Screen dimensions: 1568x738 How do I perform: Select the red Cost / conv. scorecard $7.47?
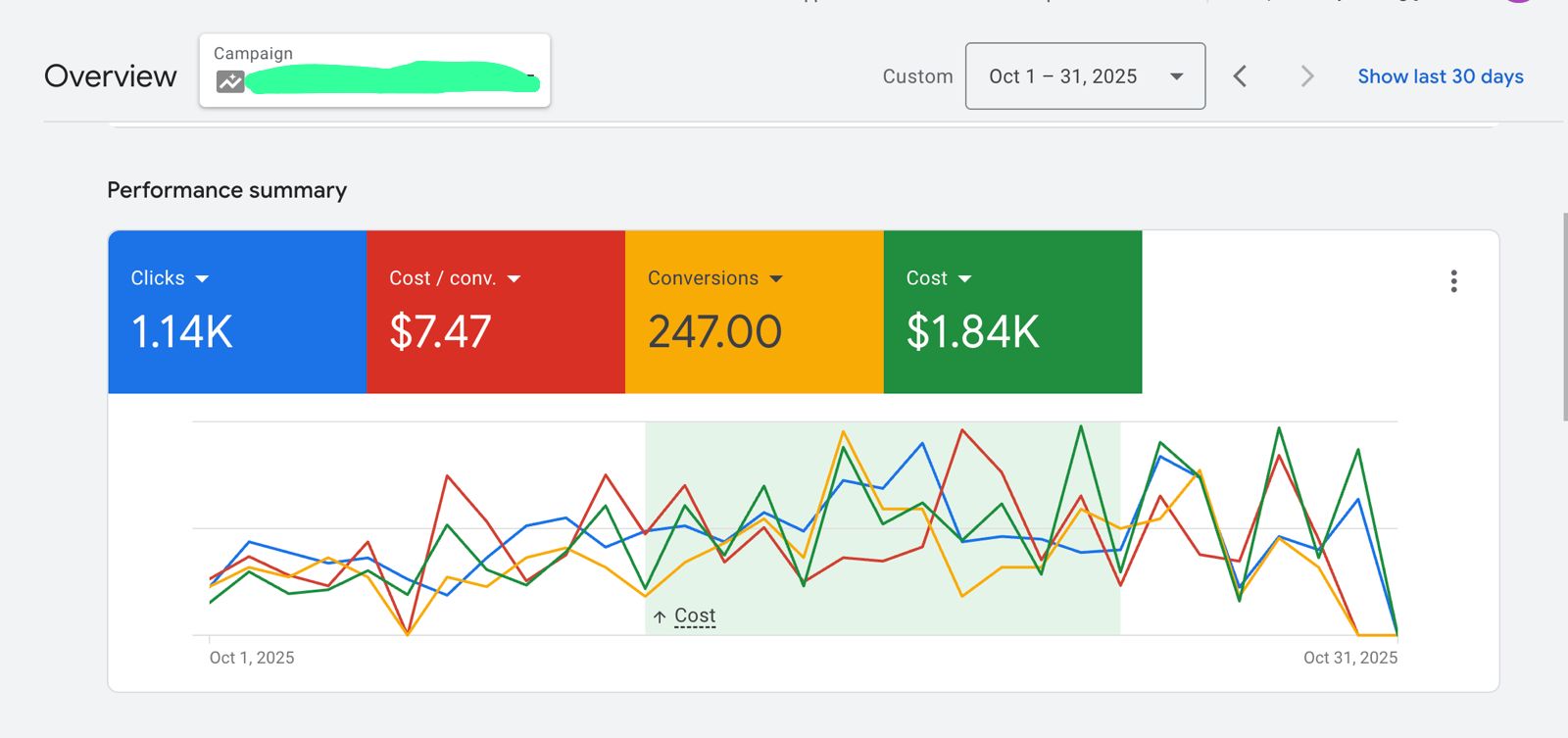click(x=496, y=312)
